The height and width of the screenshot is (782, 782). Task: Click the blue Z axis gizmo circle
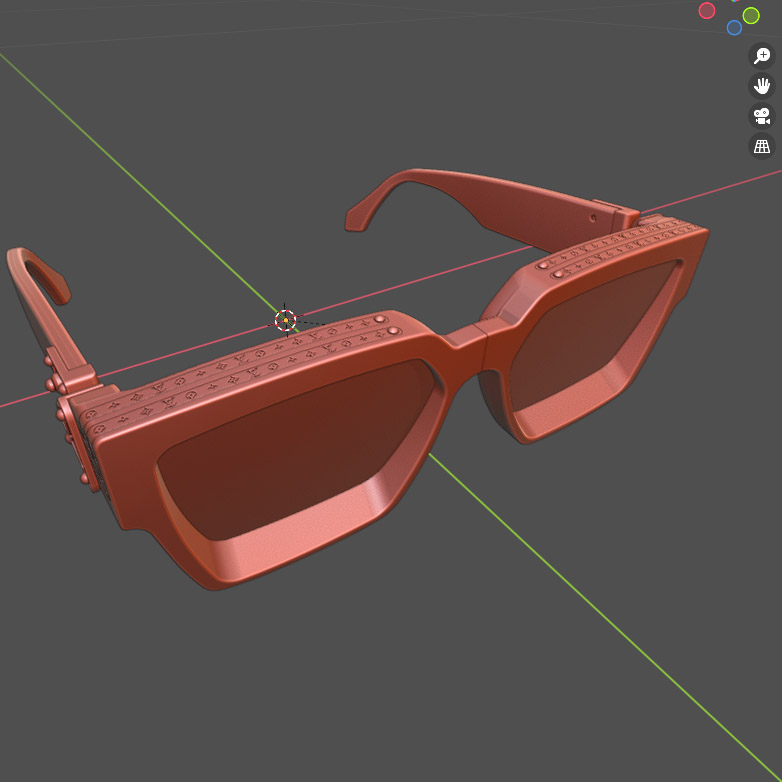coord(734,28)
